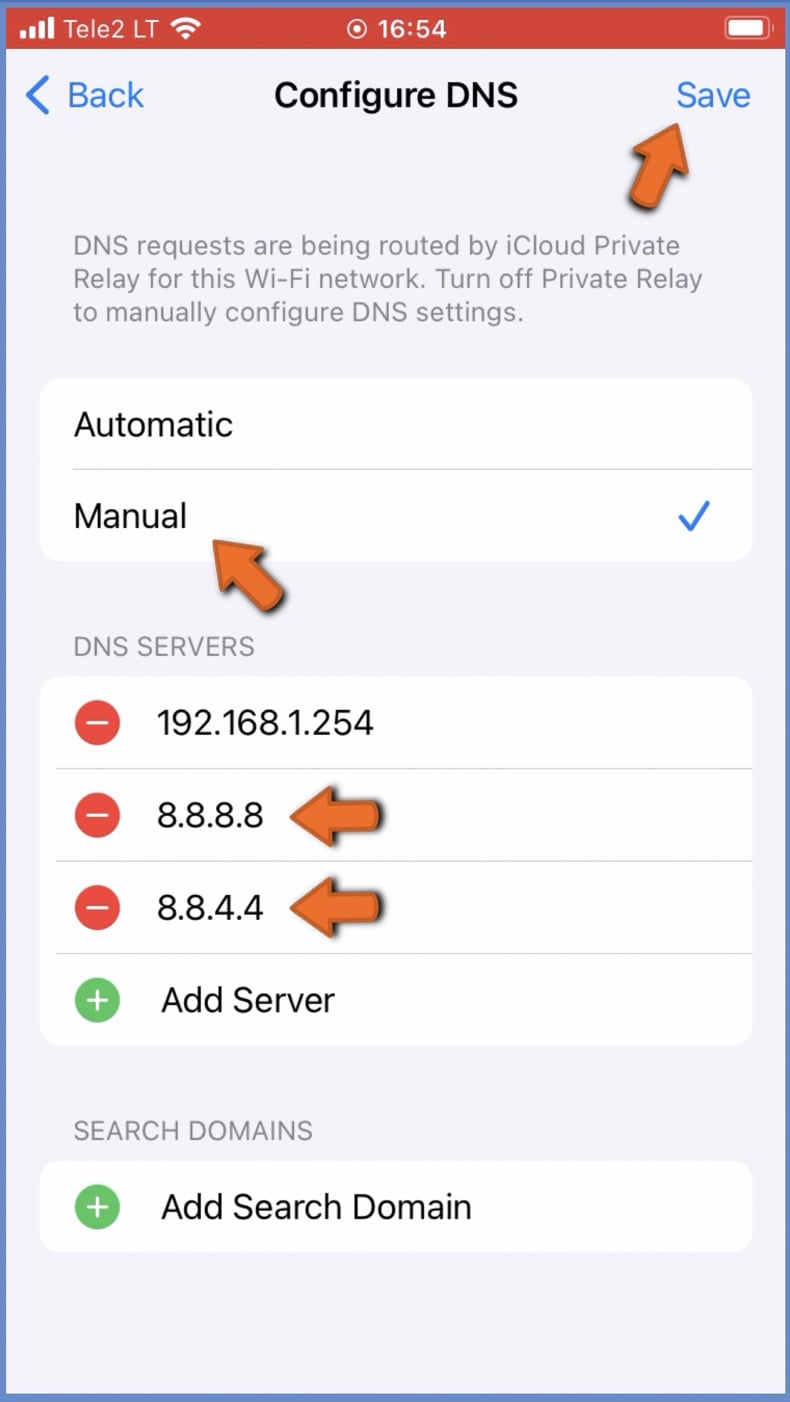
Task: Tap the blue checkmark next to Manual
Action: [x=694, y=516]
